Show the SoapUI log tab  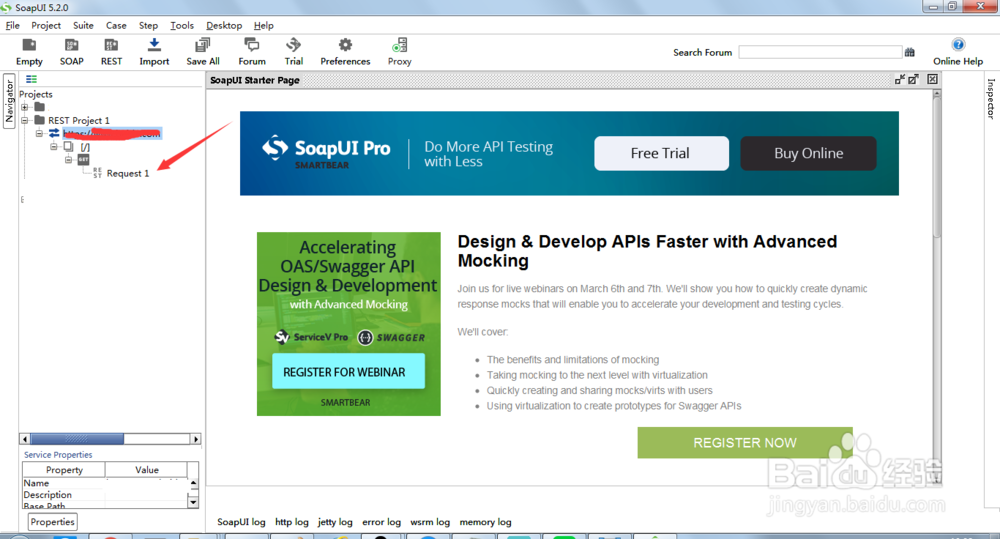pos(241,522)
